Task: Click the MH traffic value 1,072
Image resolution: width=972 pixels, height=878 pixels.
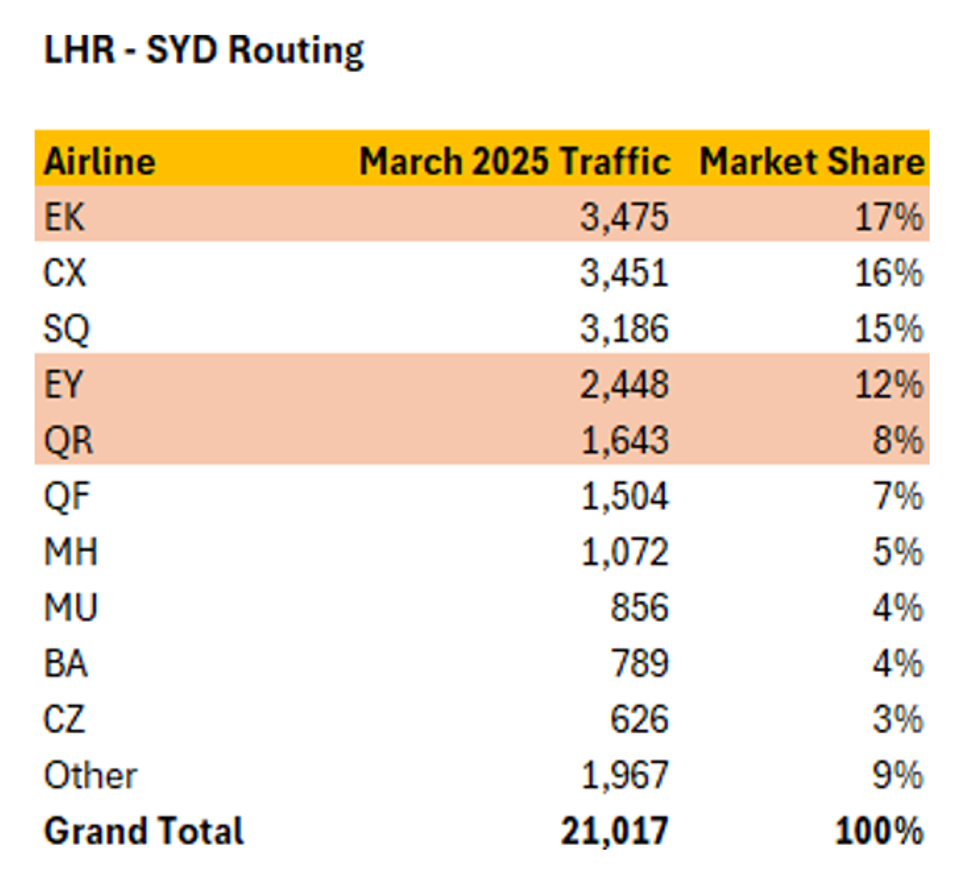Action: pyautogui.click(x=623, y=552)
